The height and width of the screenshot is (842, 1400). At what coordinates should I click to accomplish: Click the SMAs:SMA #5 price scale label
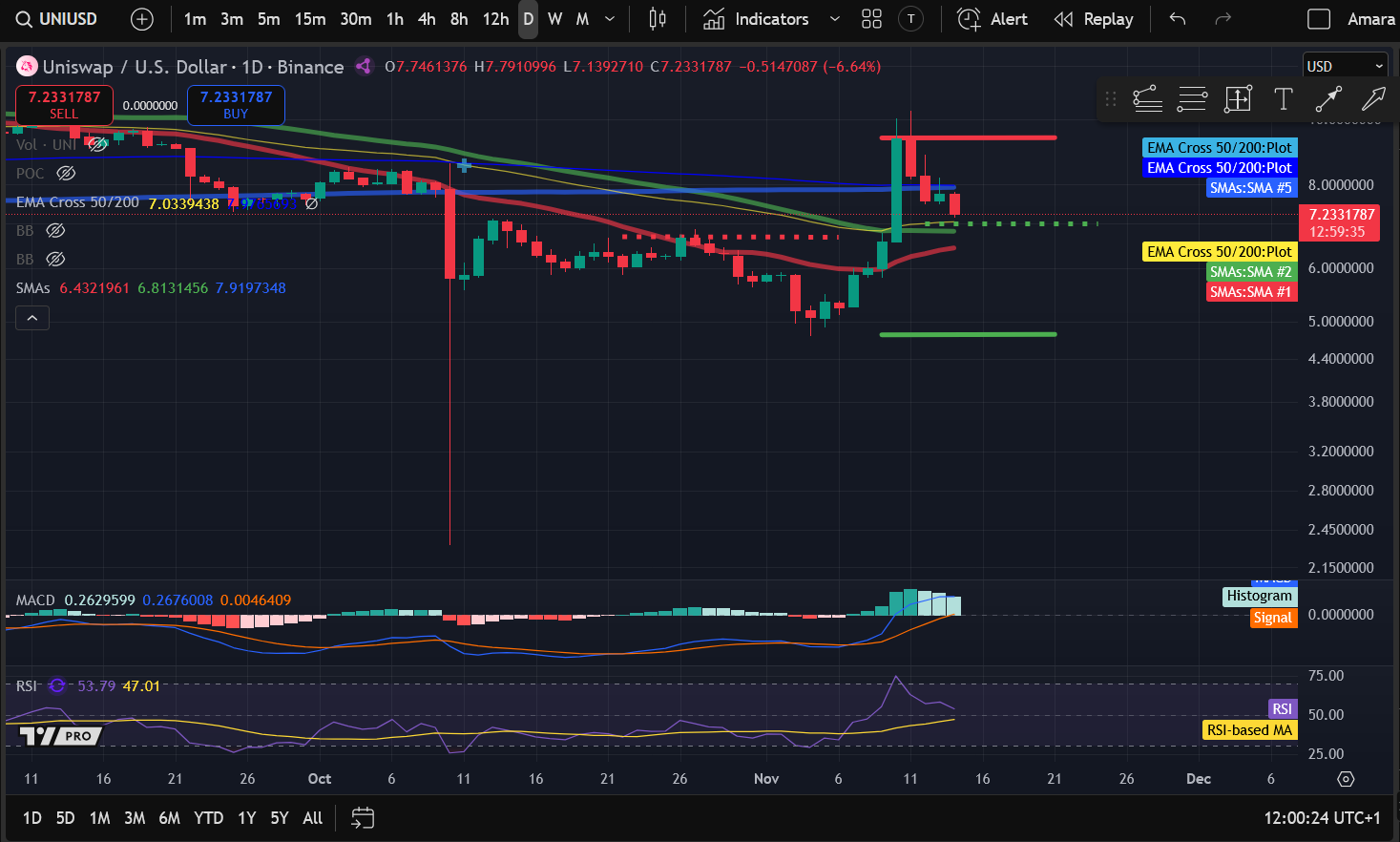click(x=1250, y=188)
